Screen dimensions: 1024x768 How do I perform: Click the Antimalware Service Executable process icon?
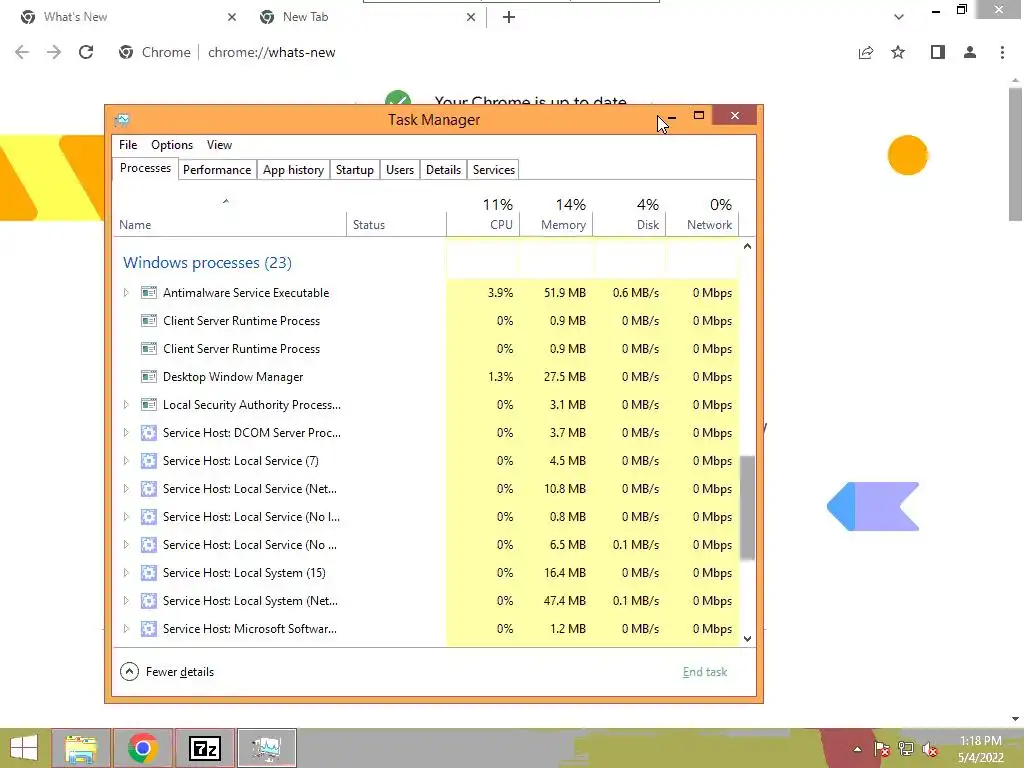click(x=149, y=293)
